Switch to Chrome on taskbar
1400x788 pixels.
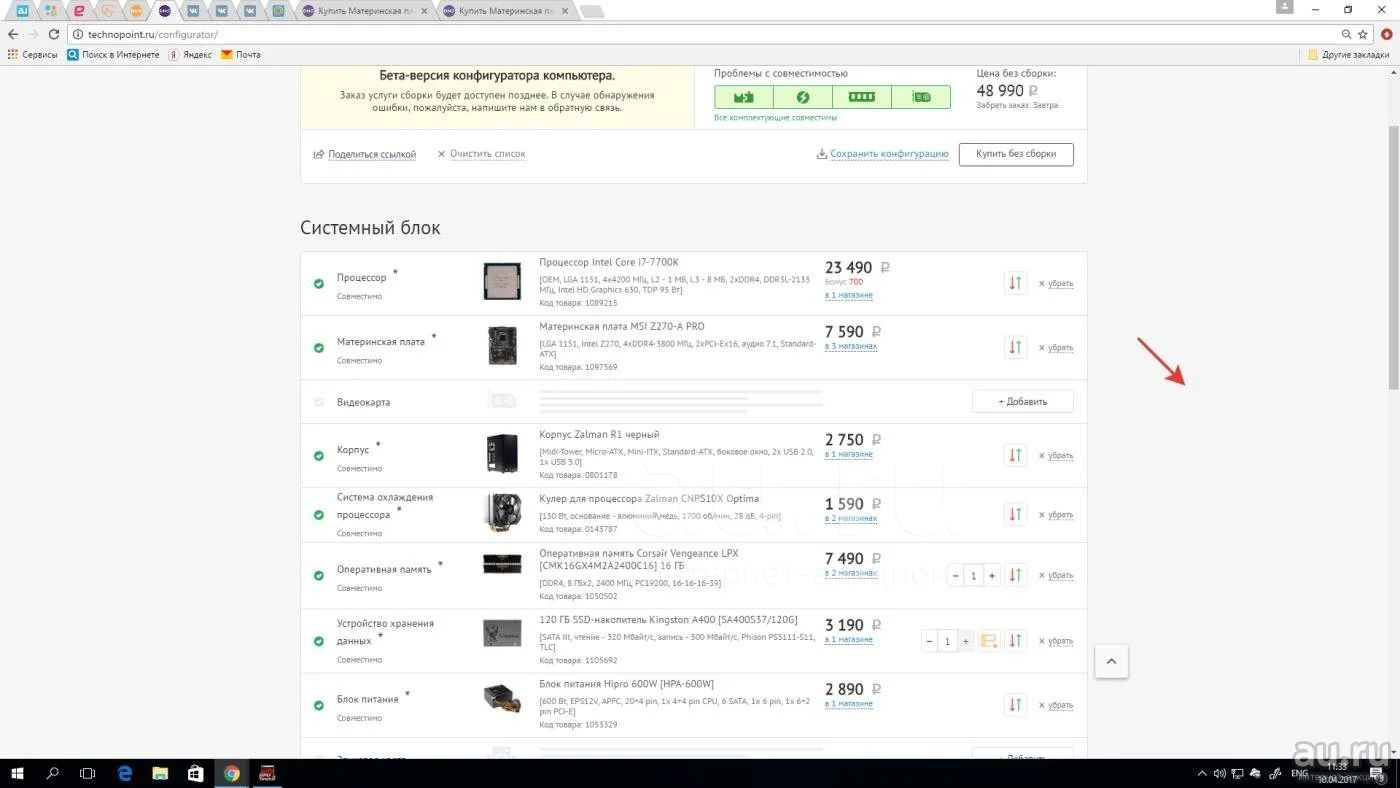[x=232, y=773]
